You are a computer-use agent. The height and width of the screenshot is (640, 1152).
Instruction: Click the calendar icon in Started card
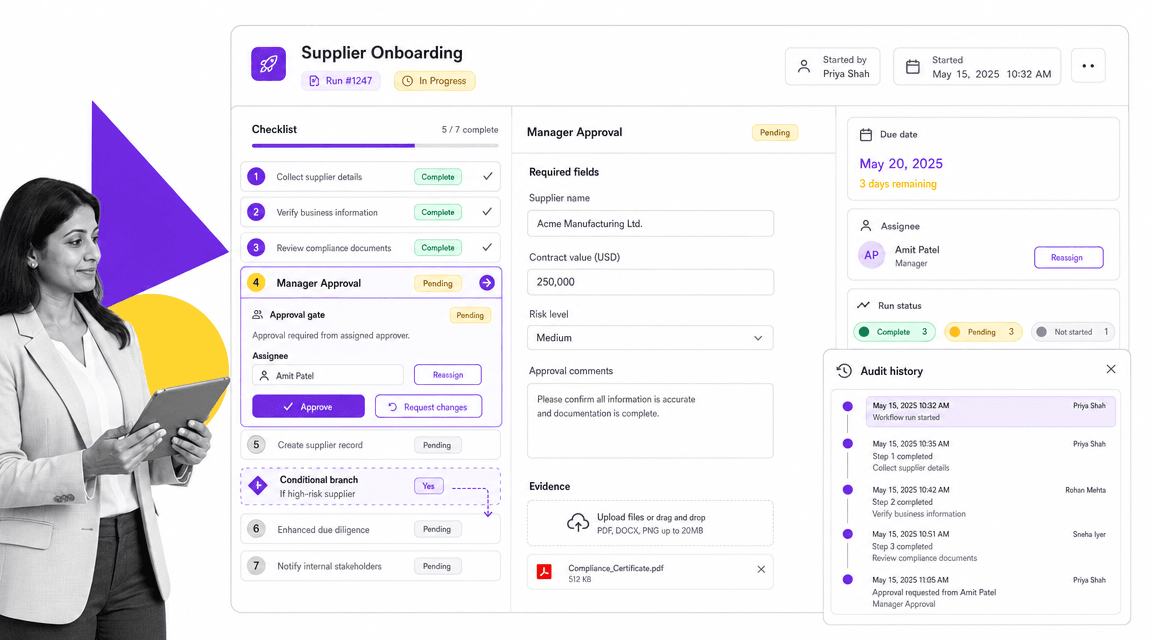(912, 67)
